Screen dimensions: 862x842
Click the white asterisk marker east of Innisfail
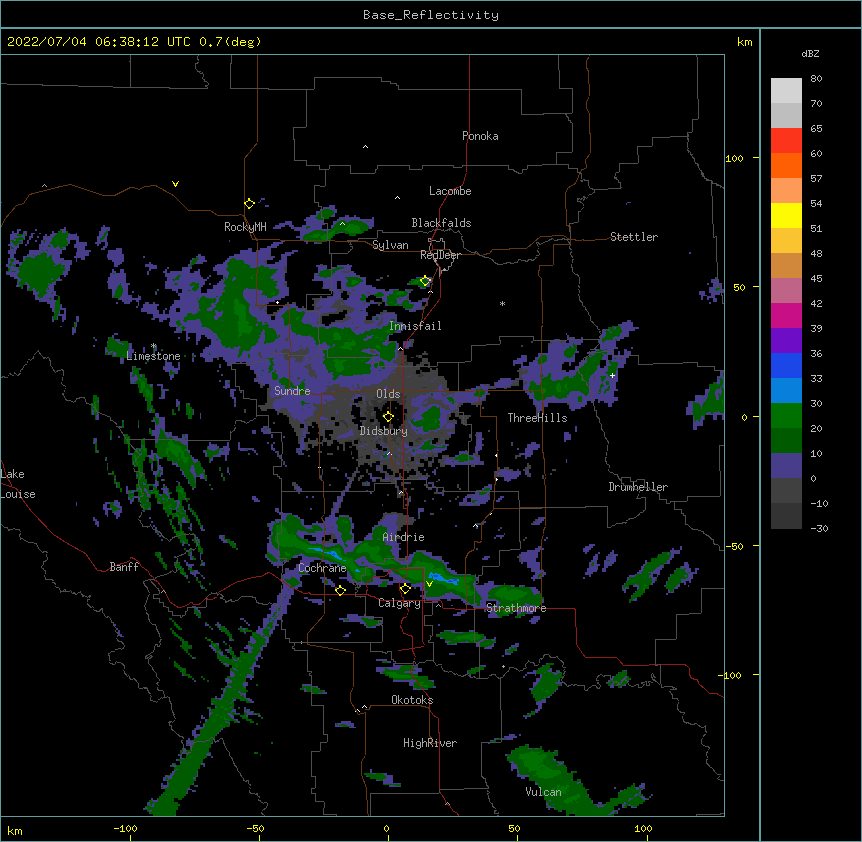click(502, 303)
